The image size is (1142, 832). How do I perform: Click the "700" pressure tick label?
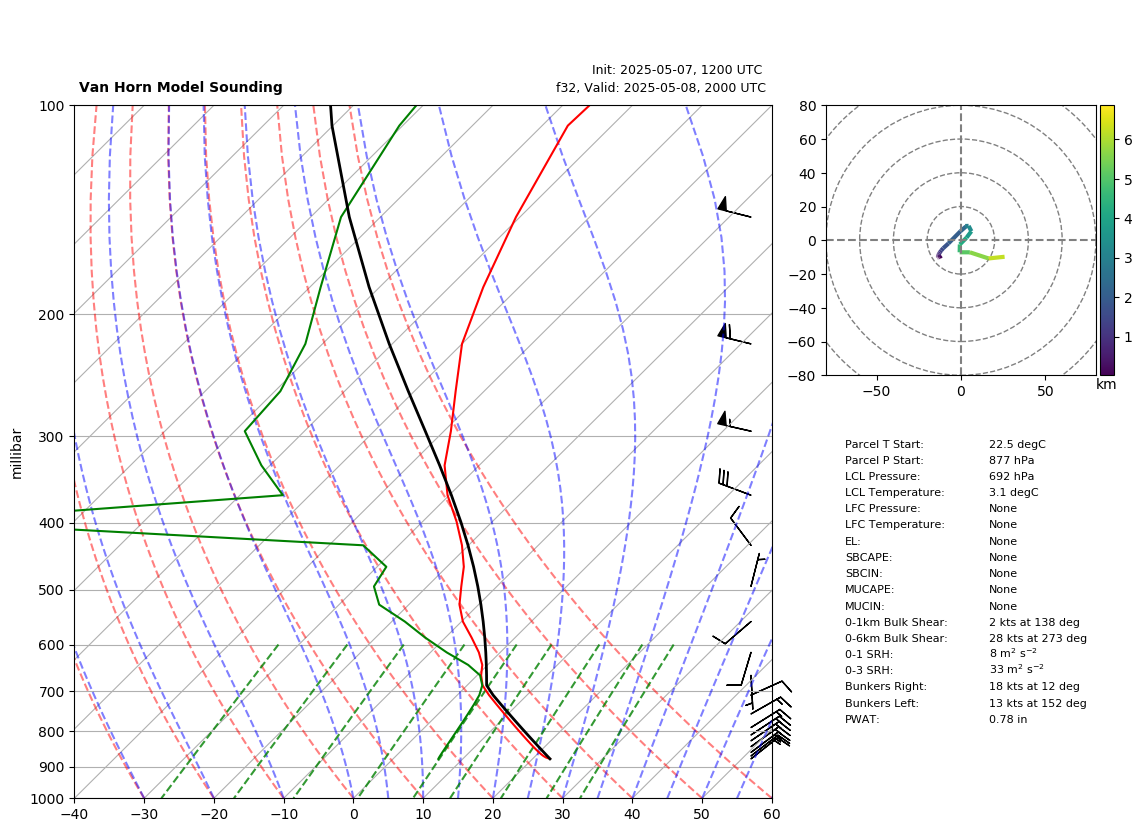(53, 691)
